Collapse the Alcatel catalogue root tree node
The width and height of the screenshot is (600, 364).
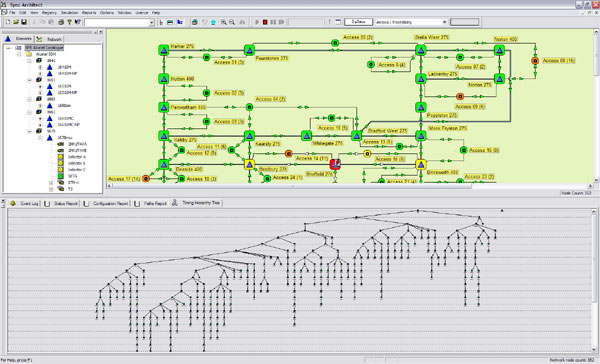point(8,48)
